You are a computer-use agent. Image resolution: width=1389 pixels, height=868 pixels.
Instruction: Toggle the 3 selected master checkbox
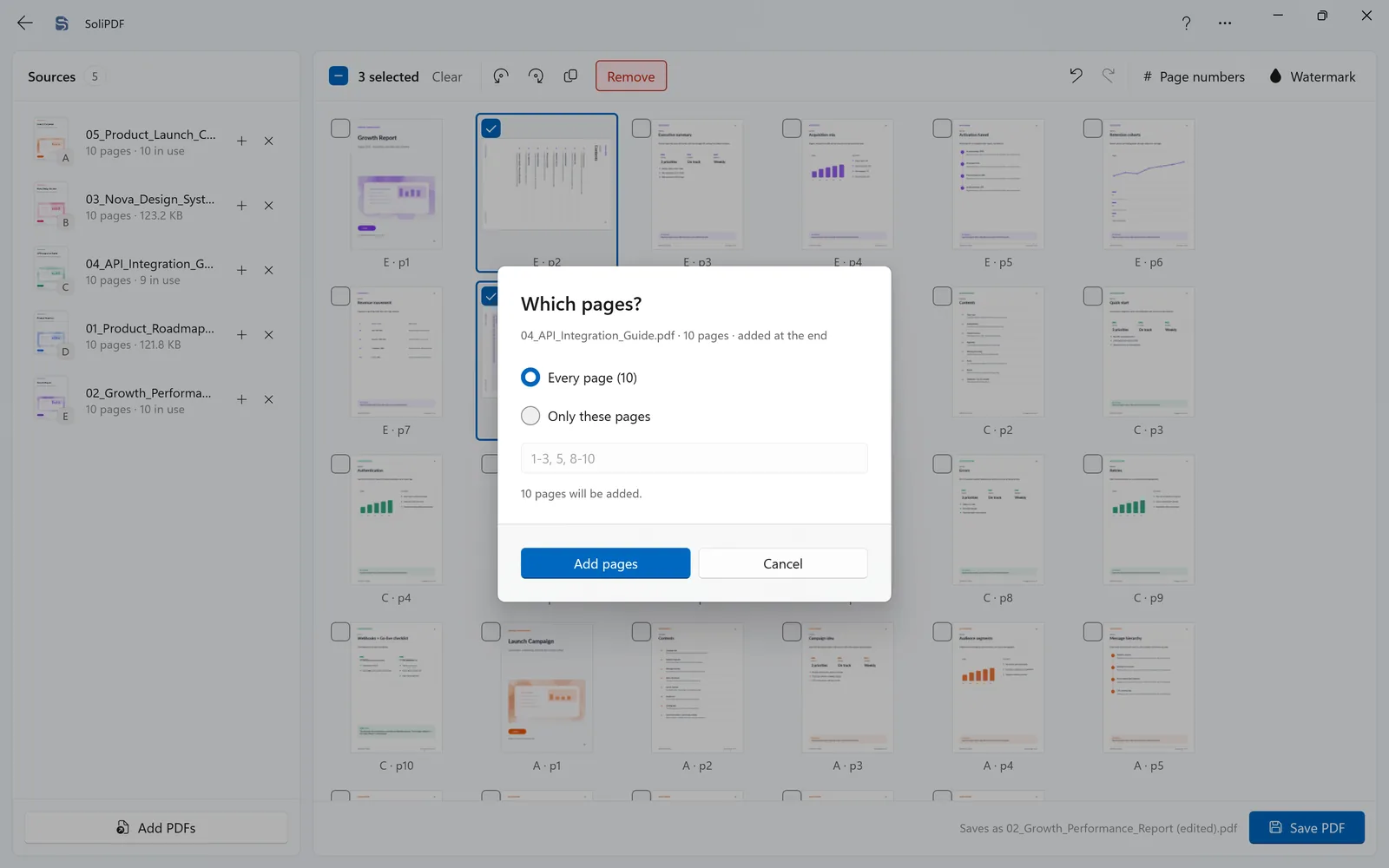tap(339, 76)
